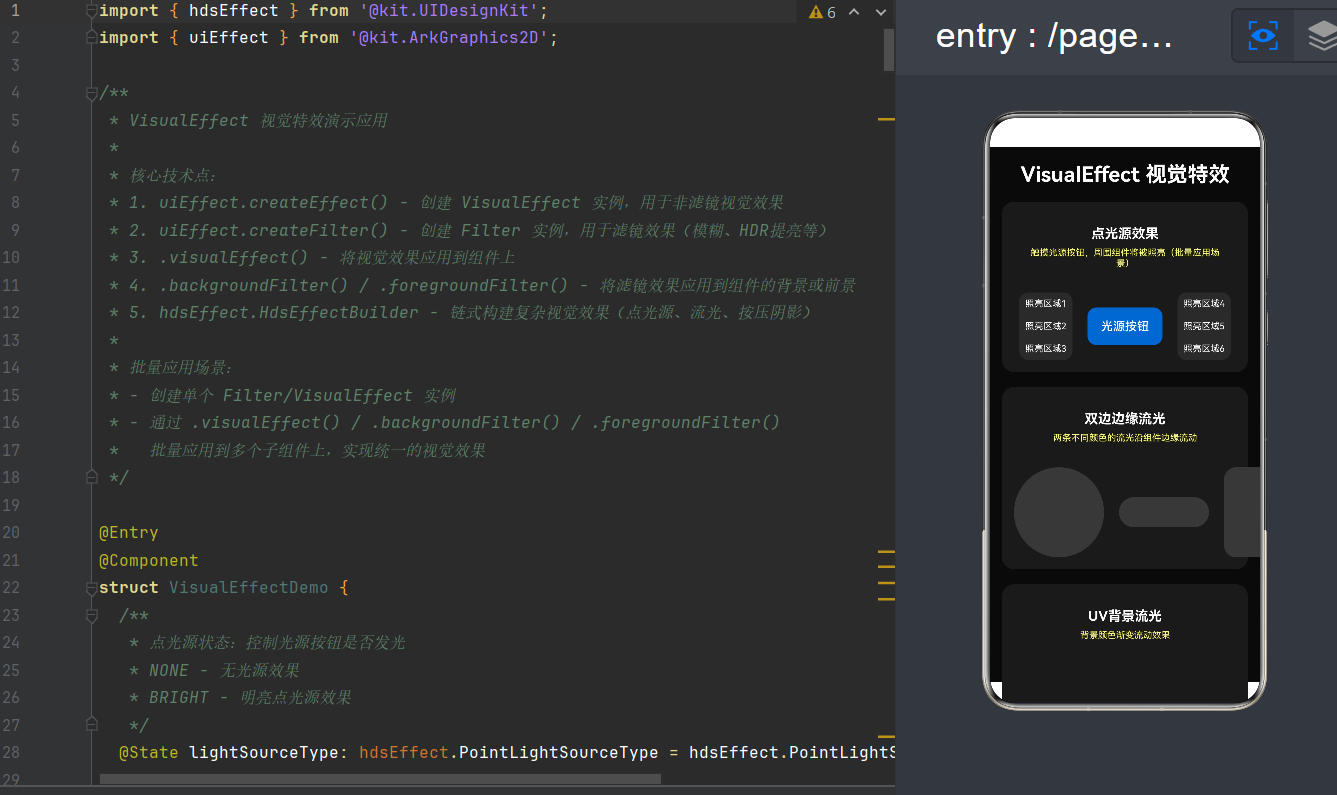Collapse the doc comment starting at line 4
1337x795 pixels.
point(91,94)
